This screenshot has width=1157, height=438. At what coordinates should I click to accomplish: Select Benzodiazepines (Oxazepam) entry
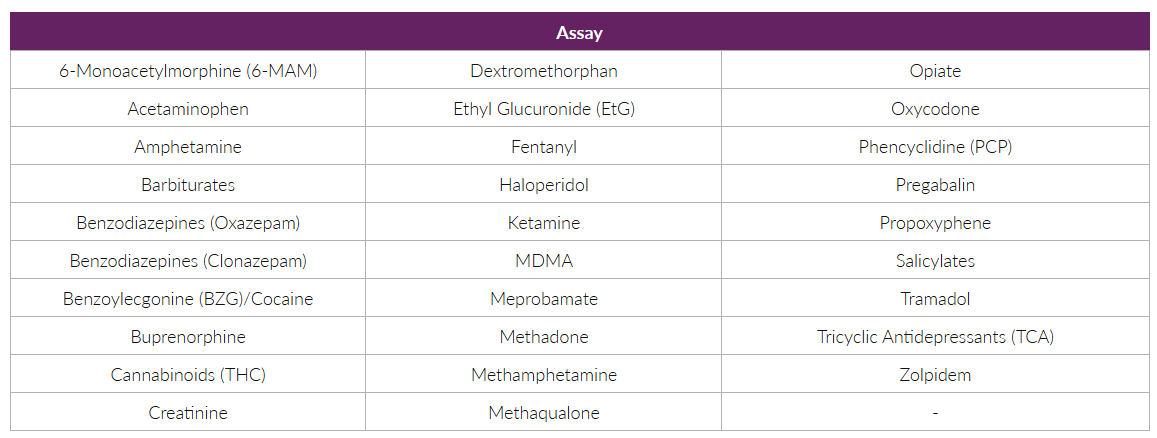[188, 223]
